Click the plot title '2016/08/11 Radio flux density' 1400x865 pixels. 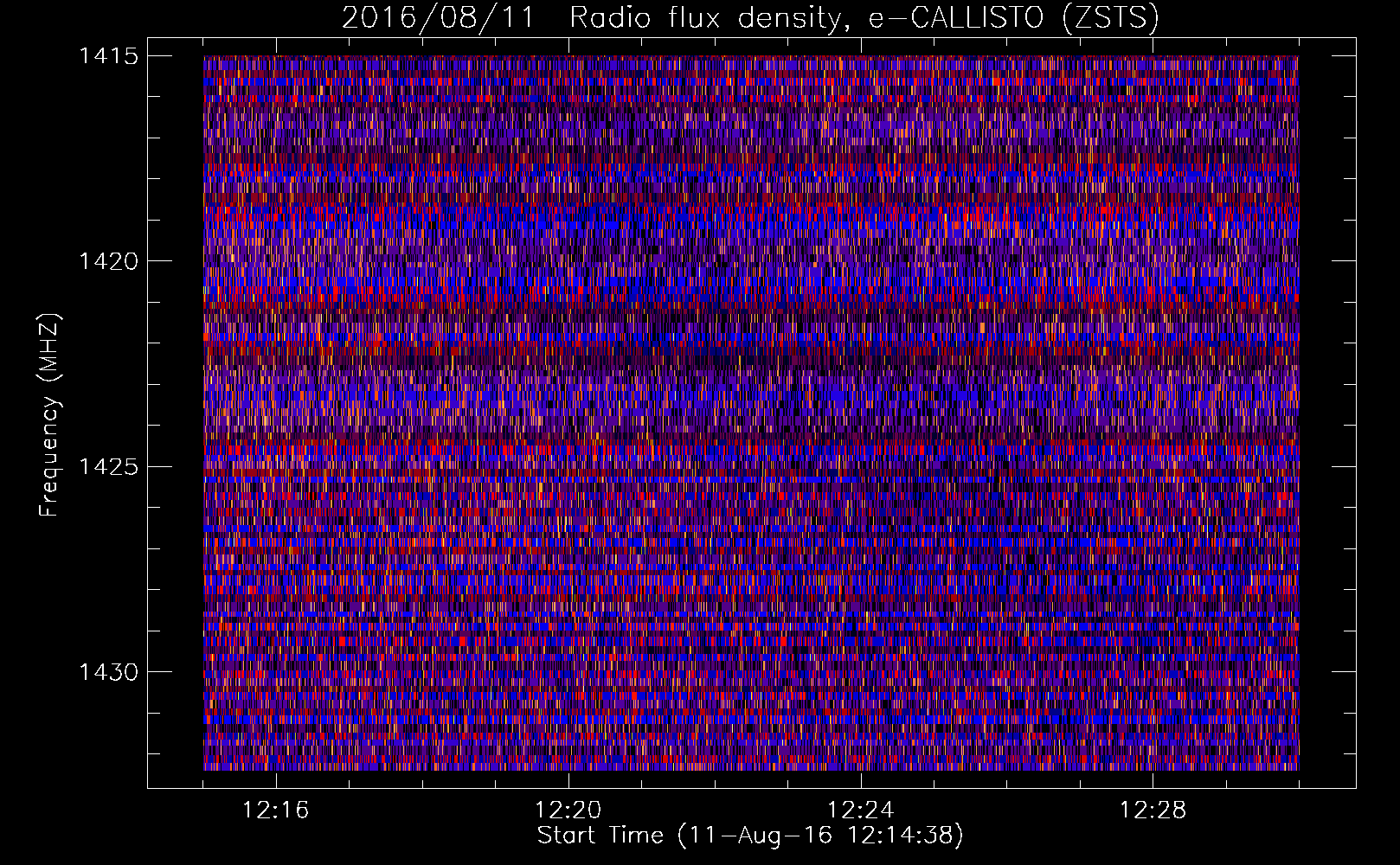click(750, 18)
